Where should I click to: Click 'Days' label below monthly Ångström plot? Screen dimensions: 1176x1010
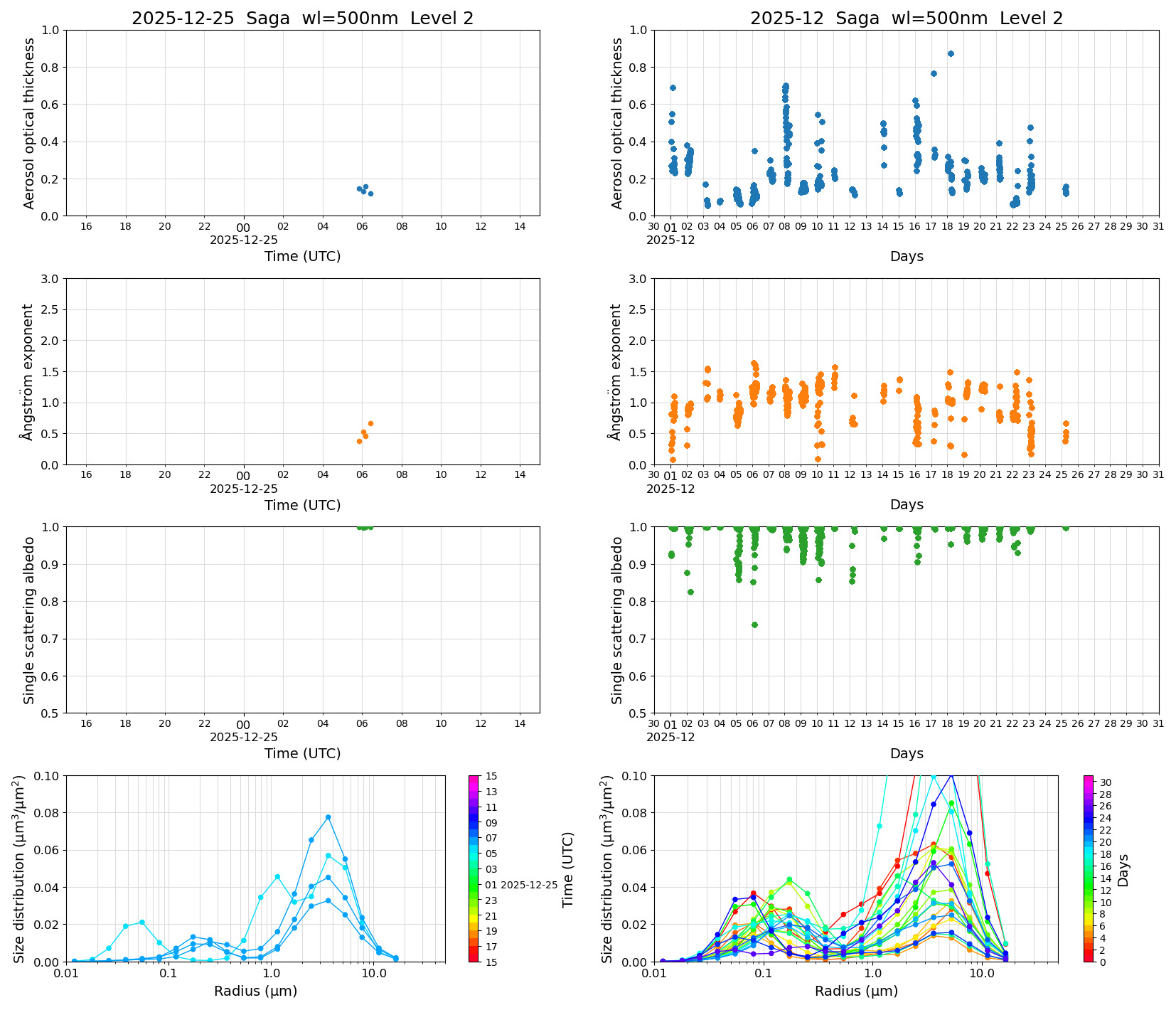(x=906, y=504)
